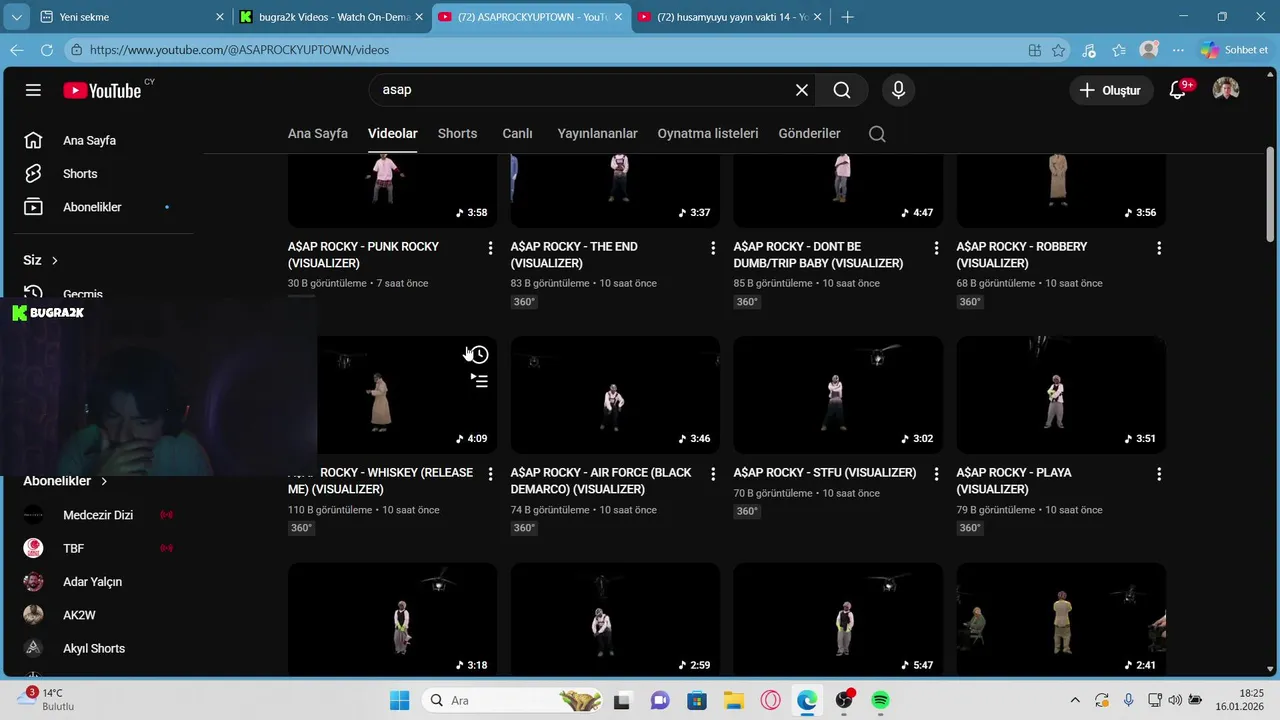Viewport: 1280px width, 720px height.
Task: Open Oynatma listeleri tab
Action: point(708,134)
